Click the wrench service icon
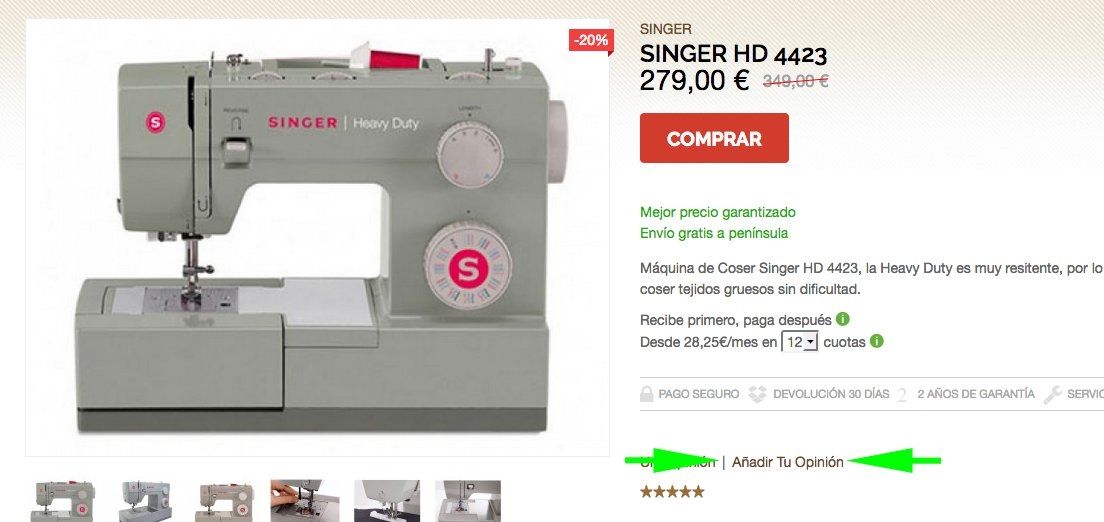The image size is (1104, 522). click(1053, 394)
